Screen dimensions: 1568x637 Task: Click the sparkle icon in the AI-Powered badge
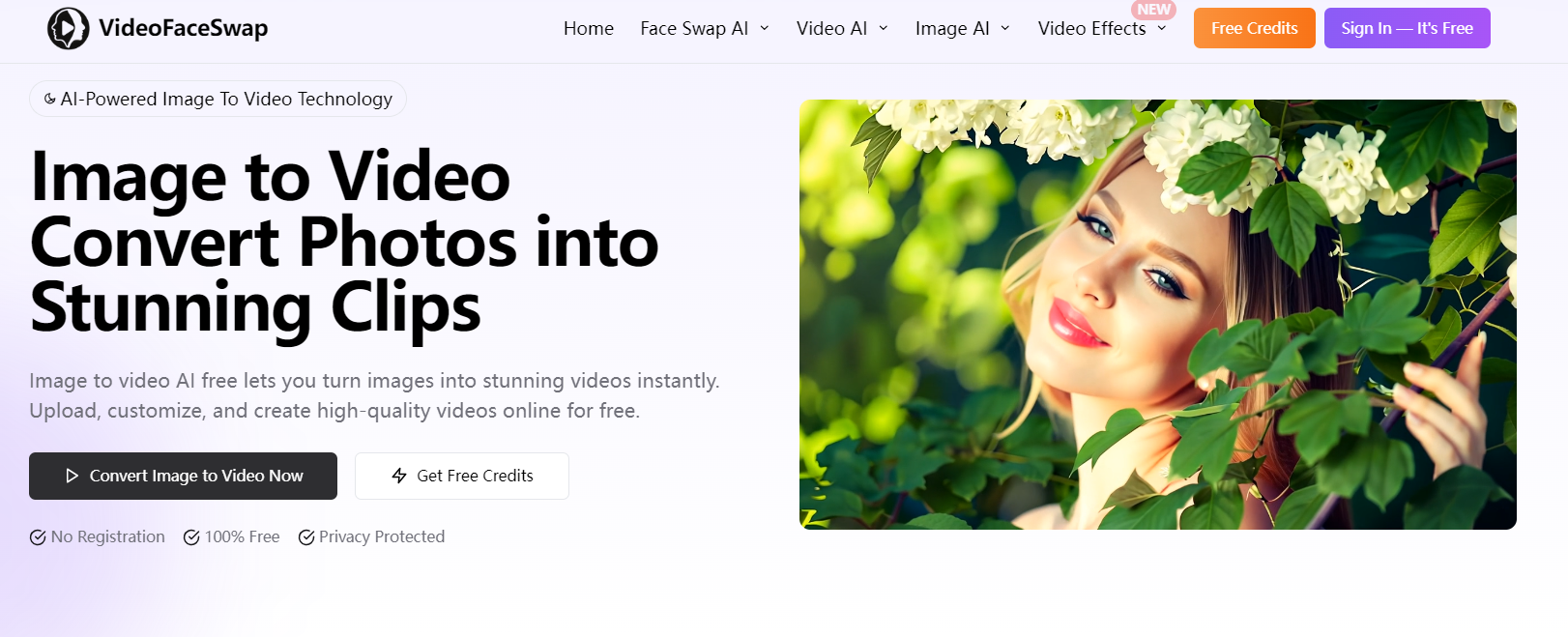pyautogui.click(x=50, y=99)
